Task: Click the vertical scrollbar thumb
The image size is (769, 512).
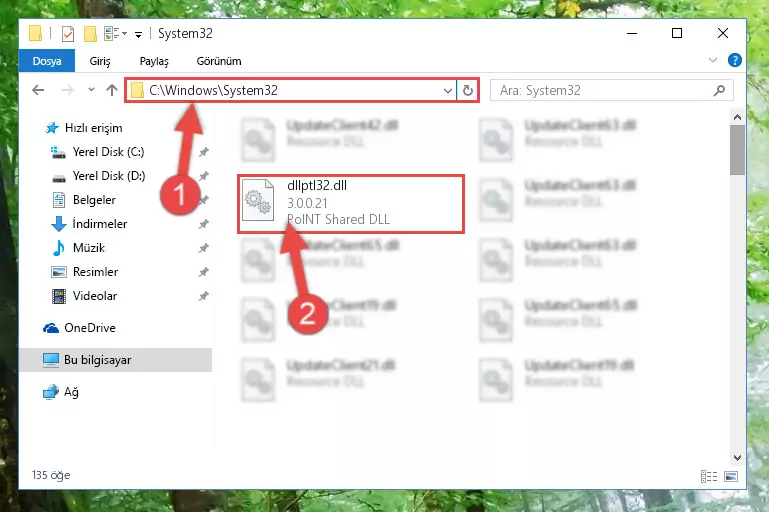Action: (x=737, y=150)
